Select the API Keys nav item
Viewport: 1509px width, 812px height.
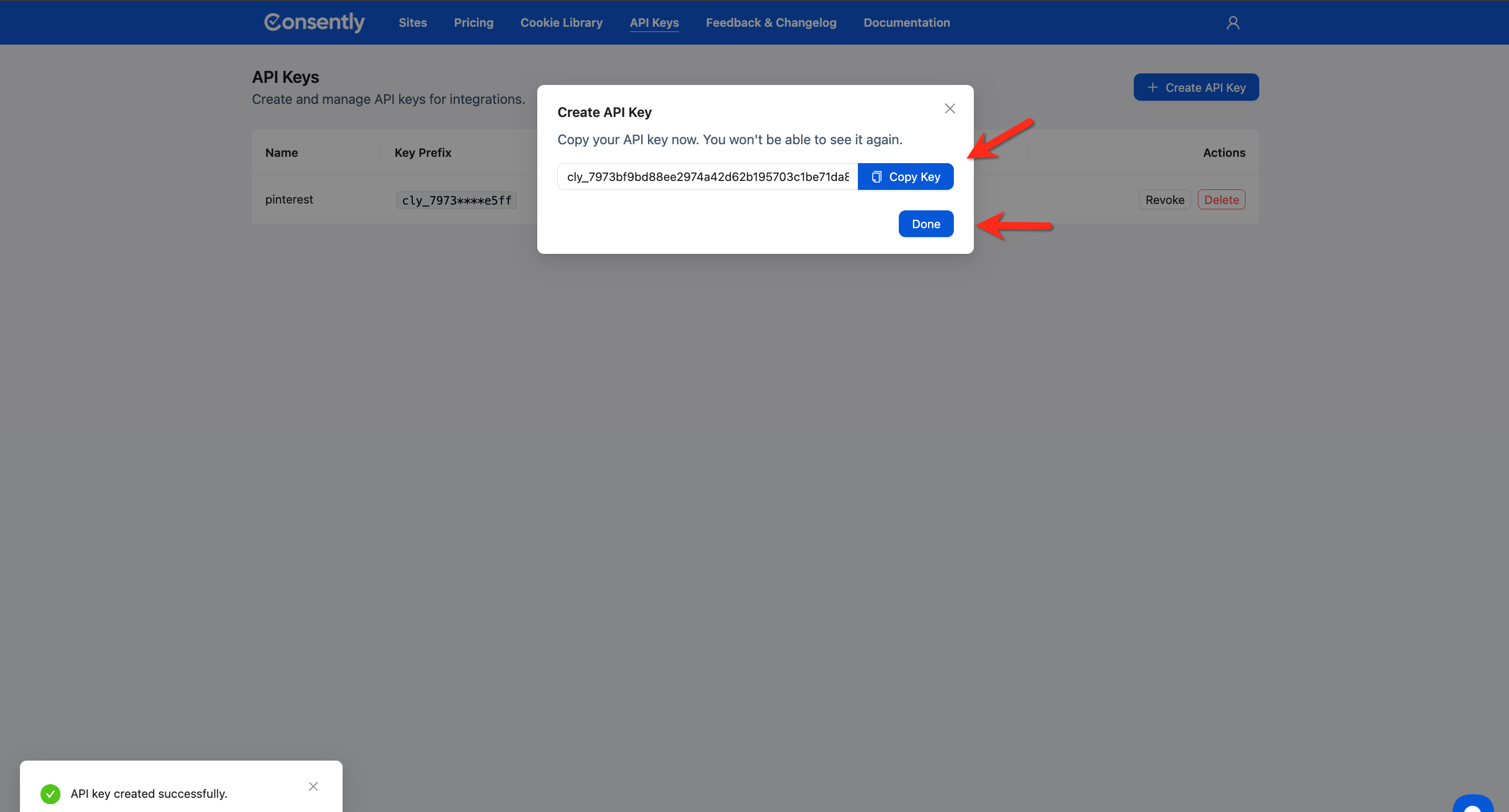coord(654,22)
